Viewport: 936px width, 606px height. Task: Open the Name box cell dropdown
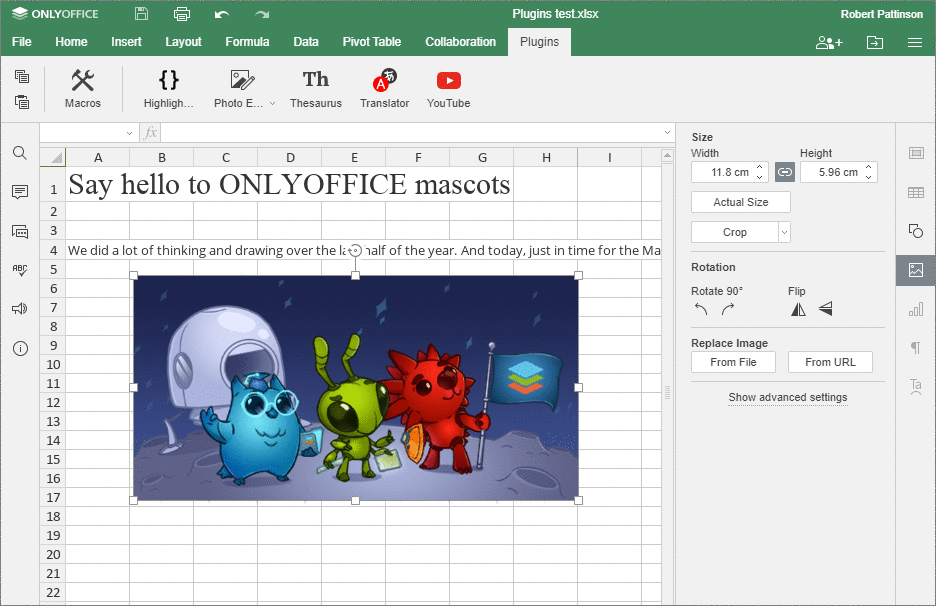(130, 133)
